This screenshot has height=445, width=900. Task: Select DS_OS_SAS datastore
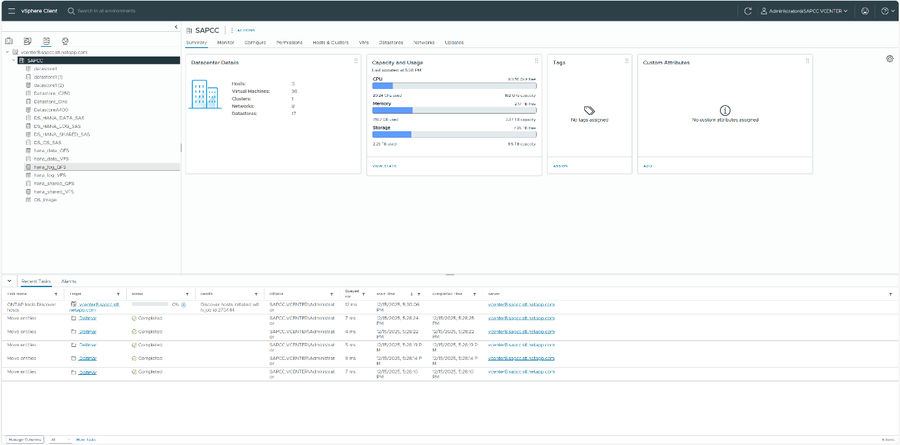coord(48,142)
